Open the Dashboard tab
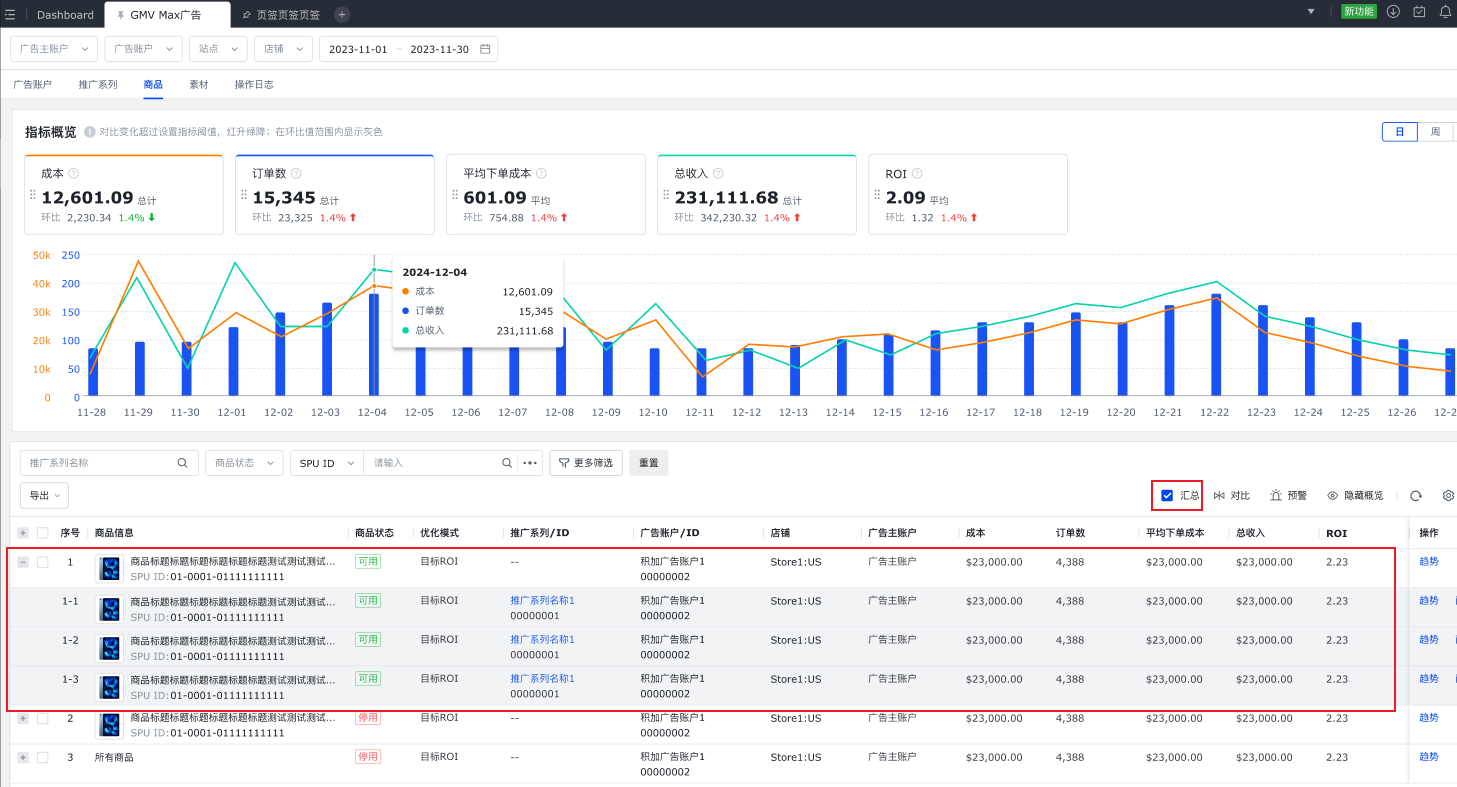1457x787 pixels. point(65,15)
